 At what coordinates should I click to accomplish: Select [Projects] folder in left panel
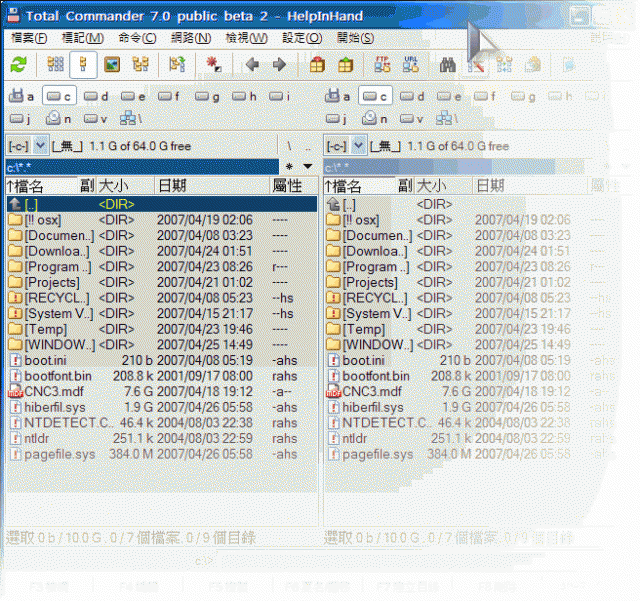click(x=162, y=283)
